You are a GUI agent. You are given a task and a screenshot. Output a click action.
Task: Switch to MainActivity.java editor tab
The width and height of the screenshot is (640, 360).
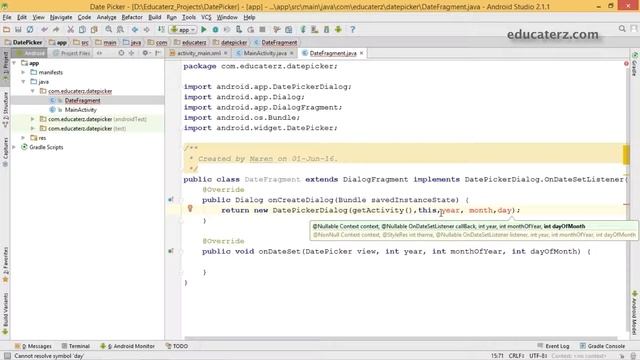pyautogui.click(x=265, y=53)
